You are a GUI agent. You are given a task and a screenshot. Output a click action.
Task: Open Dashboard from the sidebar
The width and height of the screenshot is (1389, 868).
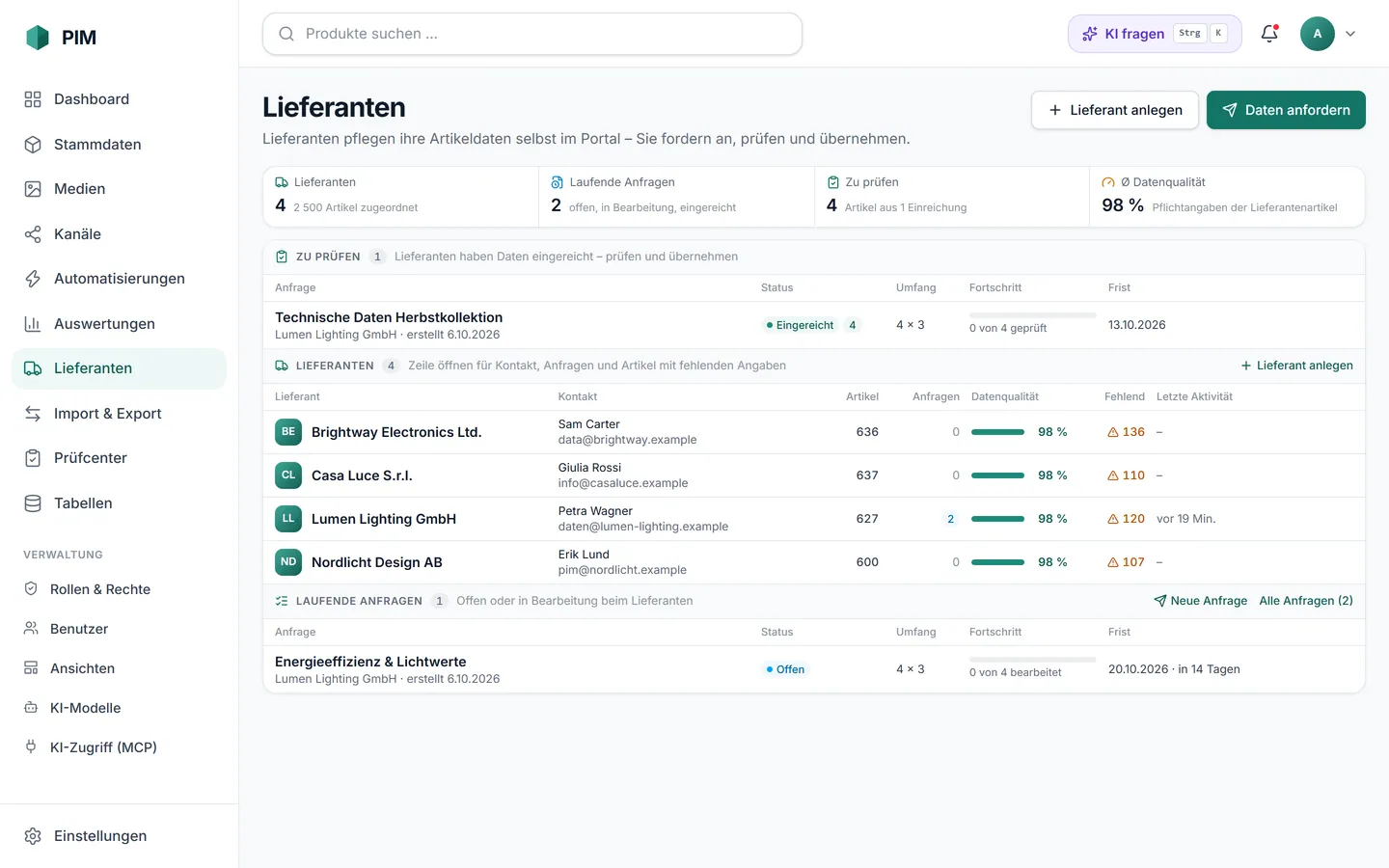point(119,99)
